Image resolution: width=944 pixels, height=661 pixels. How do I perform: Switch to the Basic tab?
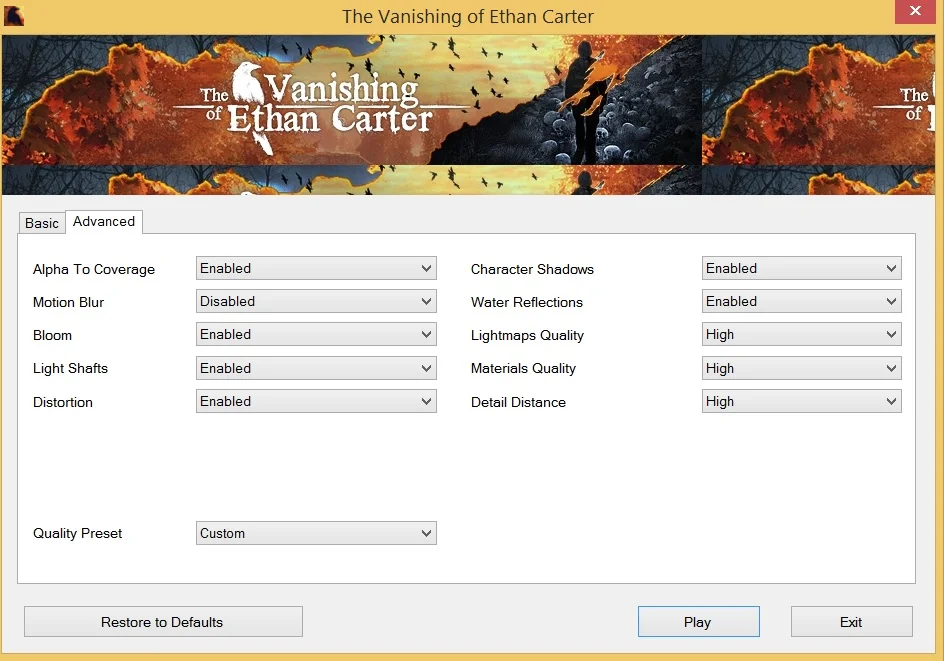pos(42,223)
